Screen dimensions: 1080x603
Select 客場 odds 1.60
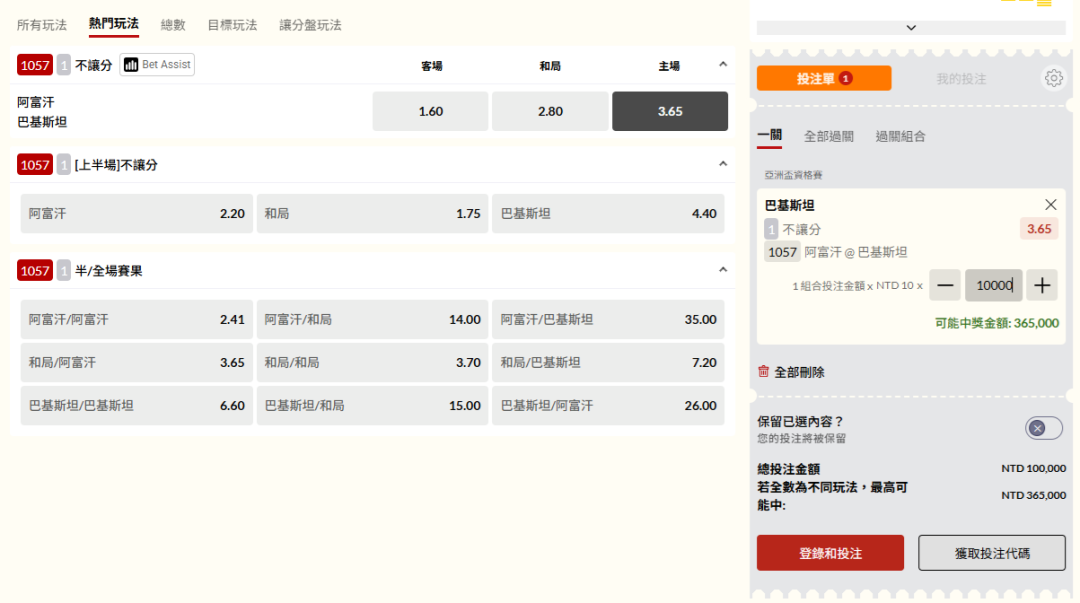point(430,112)
